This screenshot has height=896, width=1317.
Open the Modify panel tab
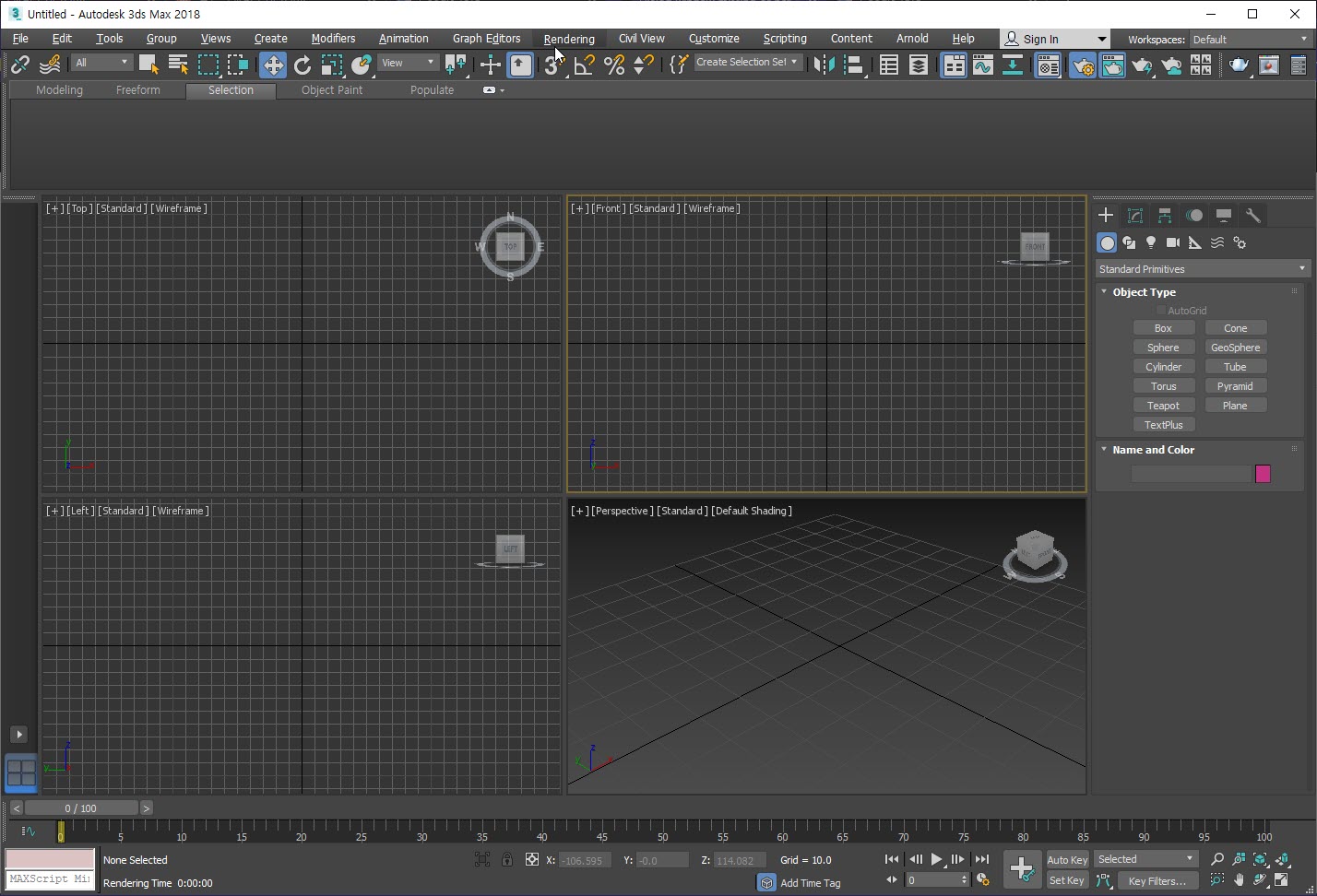[x=1135, y=216]
